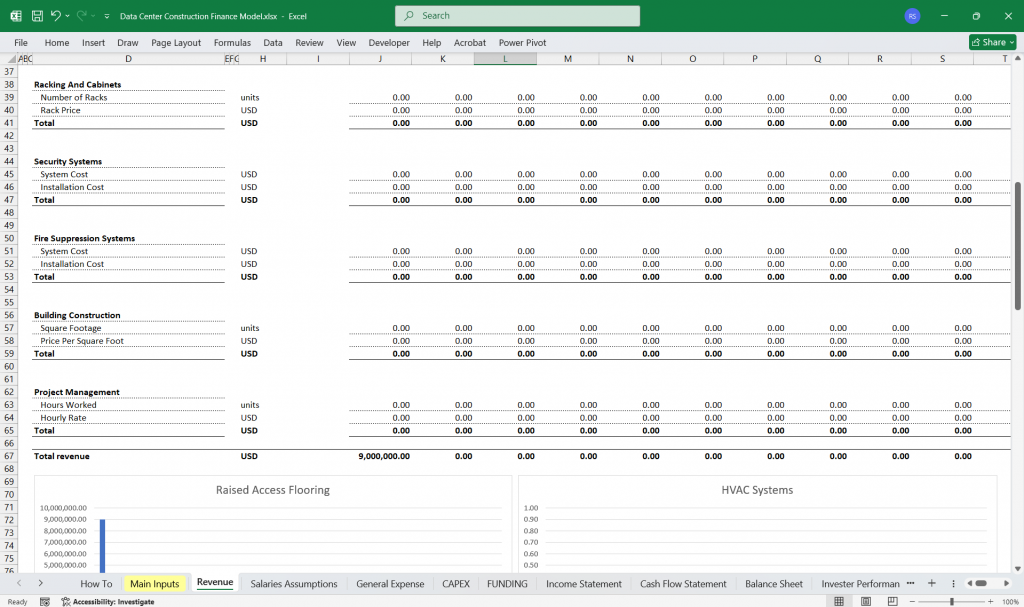Image resolution: width=1024 pixels, height=607 pixels.
Task: Click the Save icon in quick access toolbar
Action: pos(37,15)
